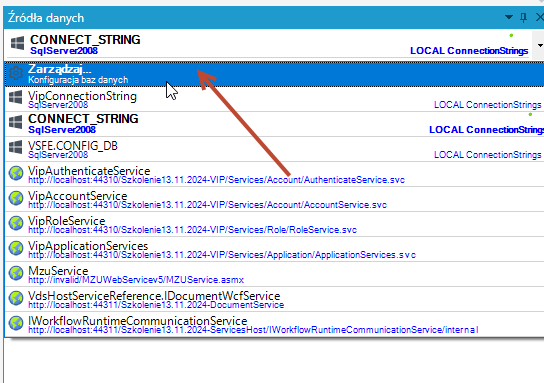Open the Źródła danych panel options arrow
The height and width of the screenshot is (383, 544).
pyautogui.click(x=509, y=17)
